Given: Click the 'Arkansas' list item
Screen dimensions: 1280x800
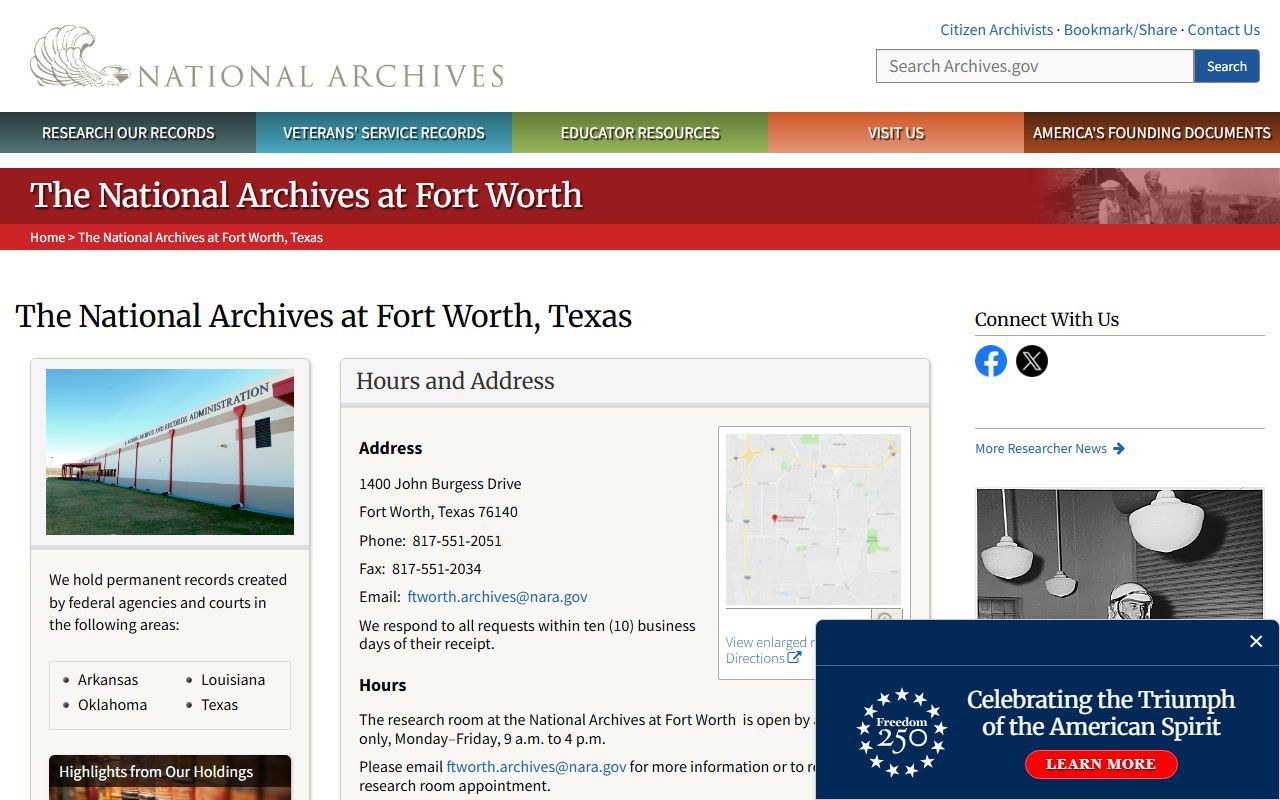Looking at the screenshot, I should coord(108,680).
